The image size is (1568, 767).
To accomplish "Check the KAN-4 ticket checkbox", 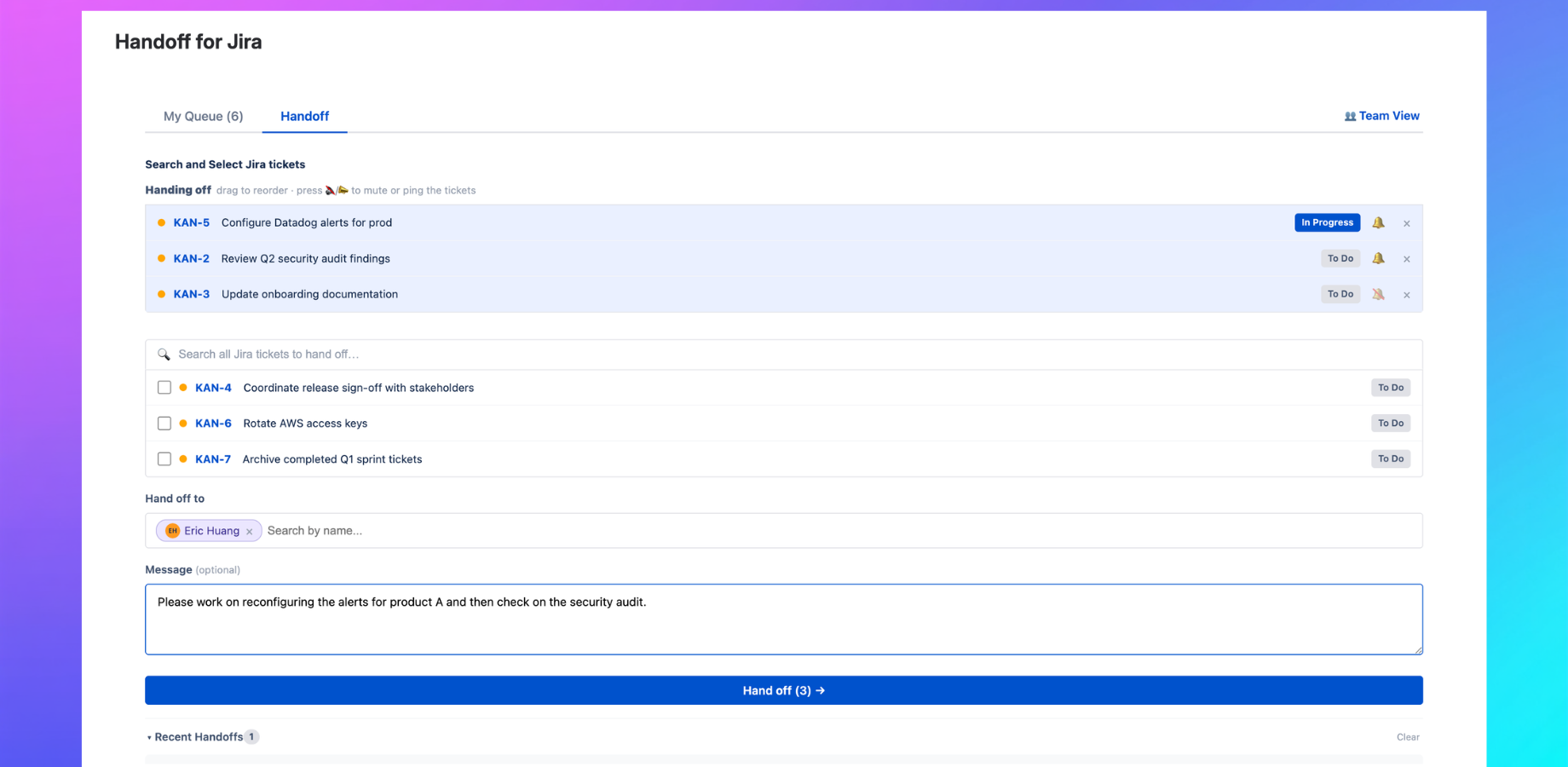I will [164, 388].
